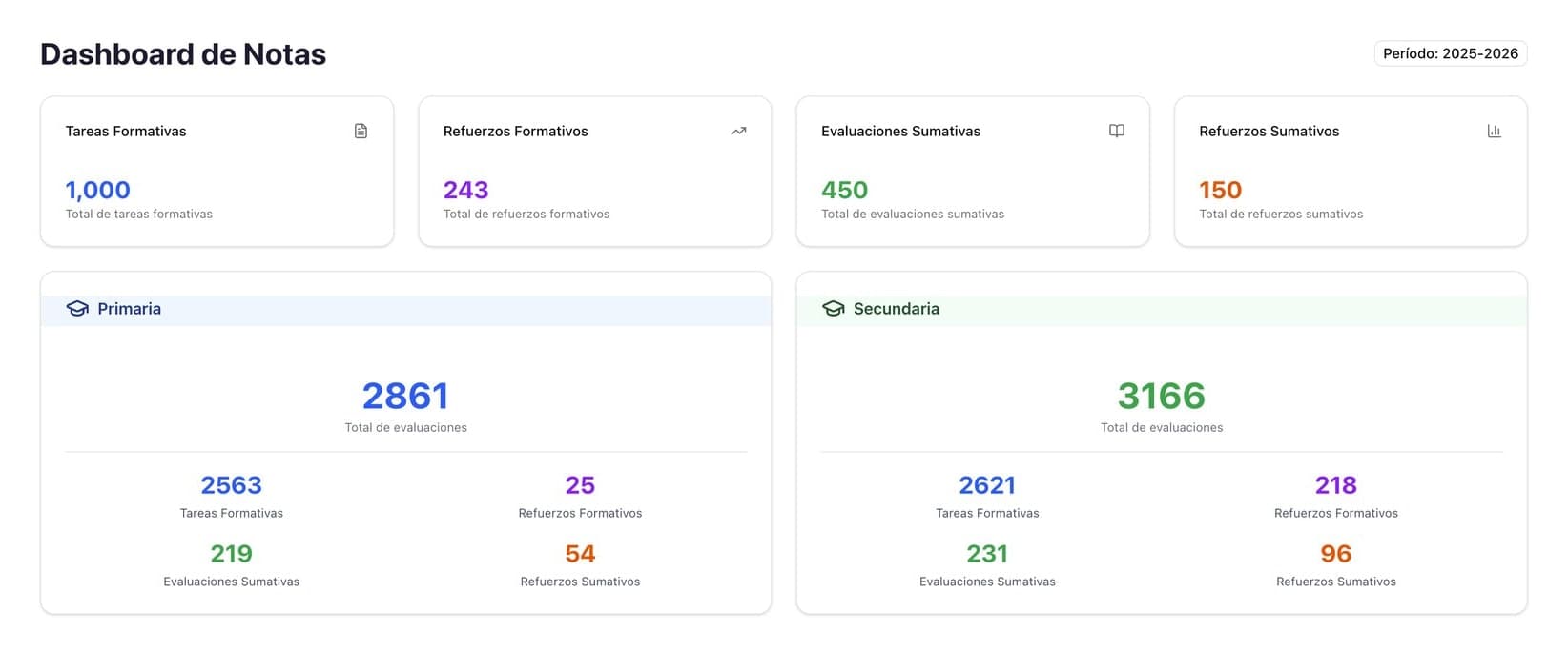
Task: Click the Secundaria section header label
Action: (x=897, y=309)
